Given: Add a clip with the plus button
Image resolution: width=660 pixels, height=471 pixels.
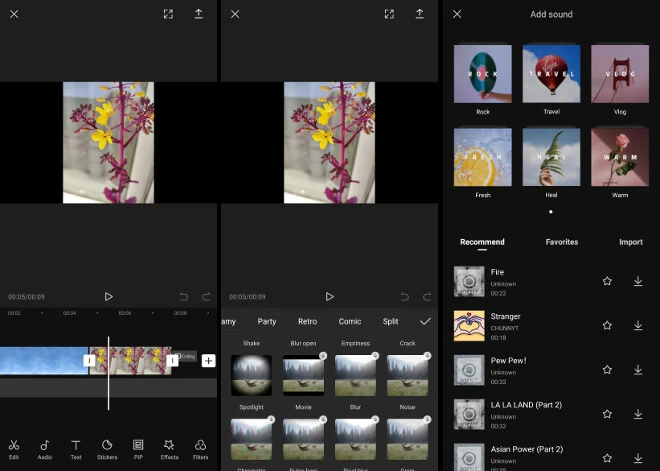Looking at the screenshot, I should [x=208, y=360].
